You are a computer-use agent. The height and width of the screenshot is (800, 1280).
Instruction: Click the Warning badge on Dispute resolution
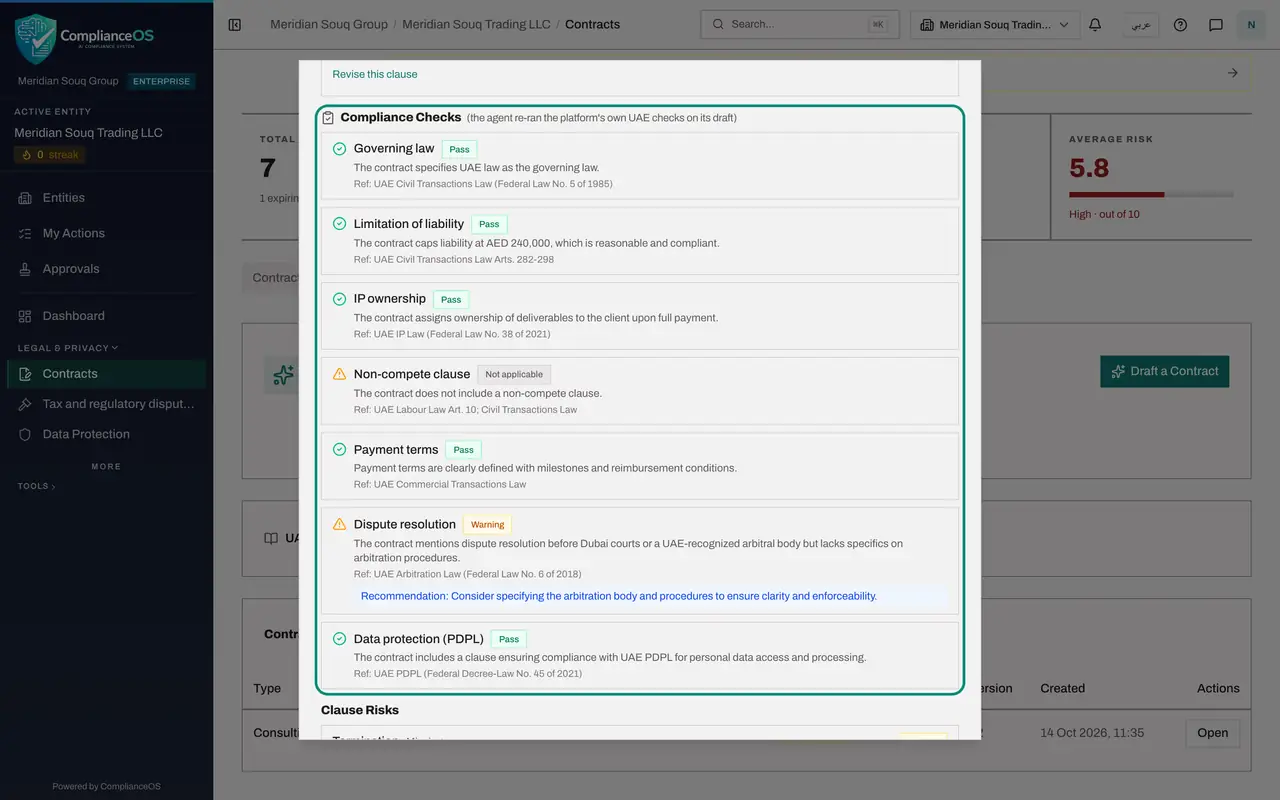pos(488,524)
